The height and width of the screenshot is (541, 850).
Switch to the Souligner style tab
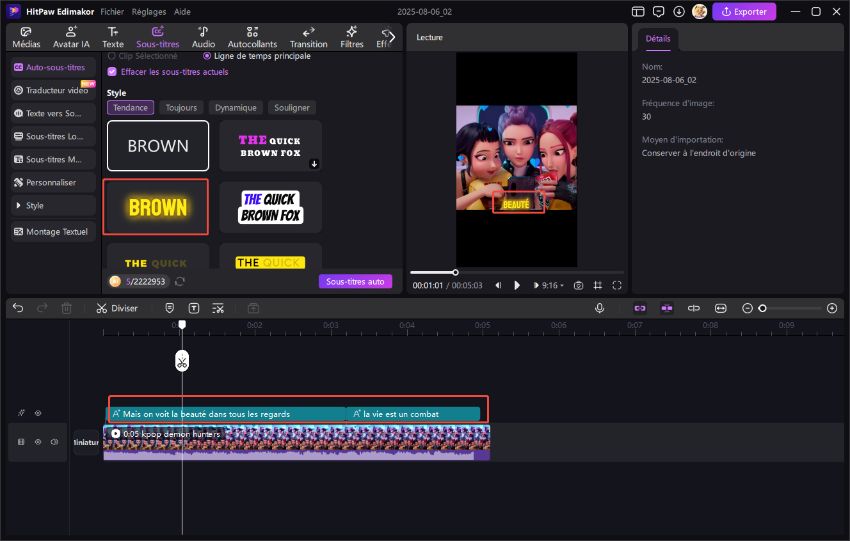(292, 107)
